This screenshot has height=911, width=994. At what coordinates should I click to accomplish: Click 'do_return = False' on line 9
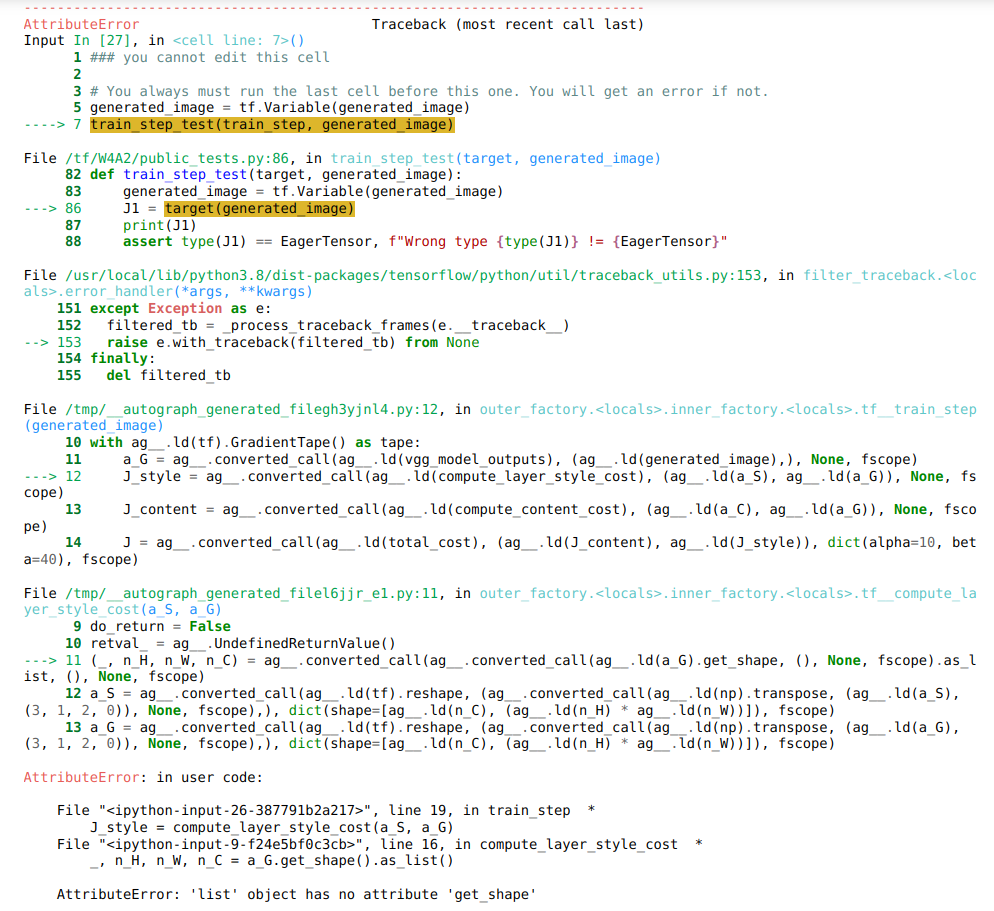[160, 627]
